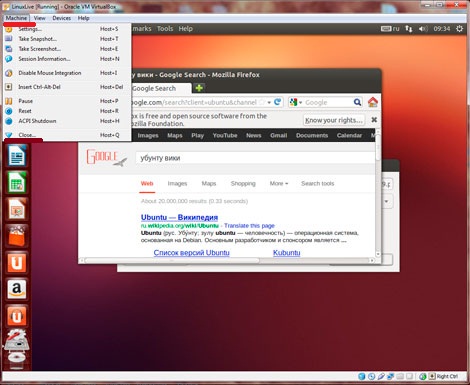Open the sound volume indicator
Screen dimensions: 470x385
click(x=423, y=29)
